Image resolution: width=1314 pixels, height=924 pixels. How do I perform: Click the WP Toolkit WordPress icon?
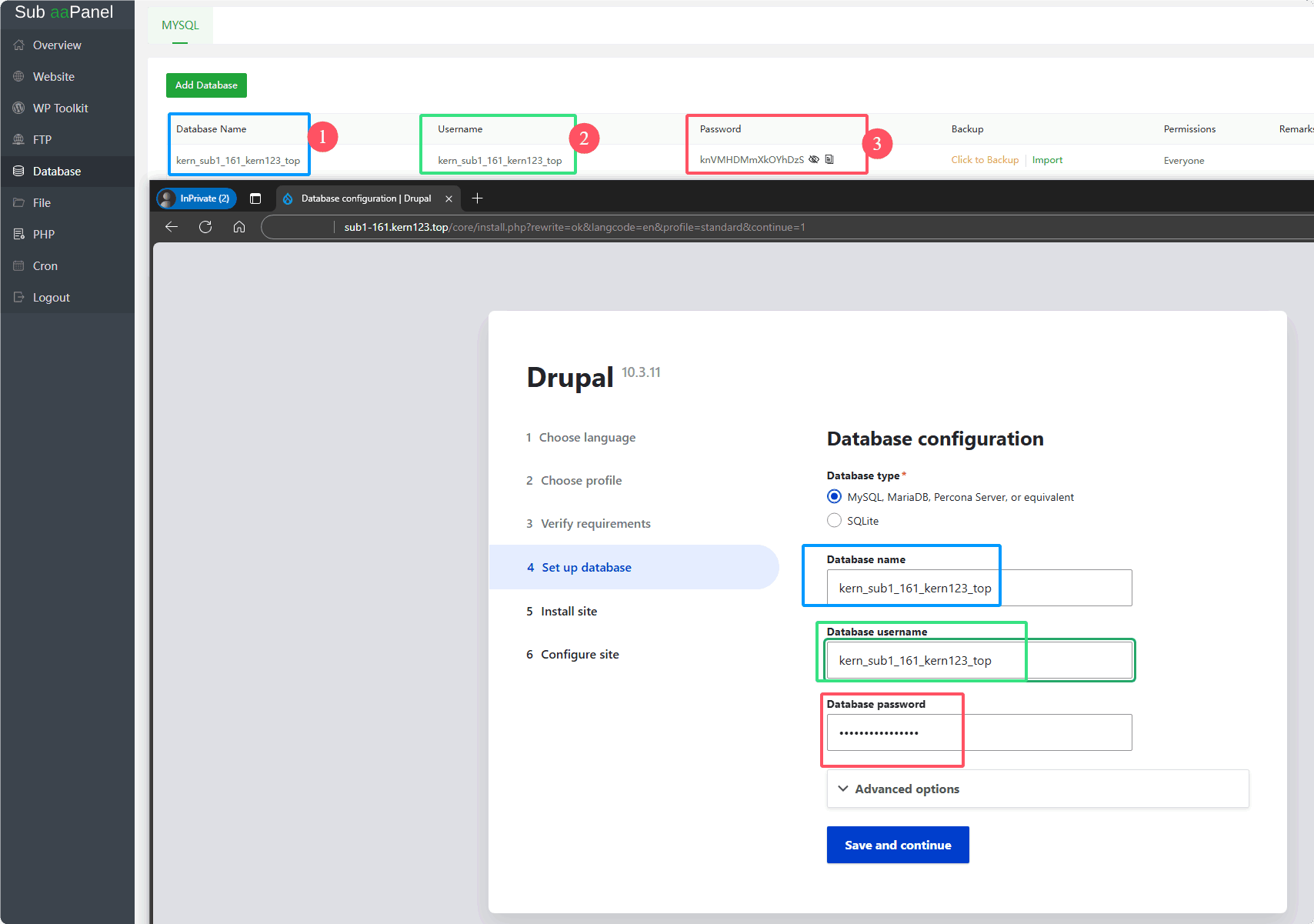point(18,108)
